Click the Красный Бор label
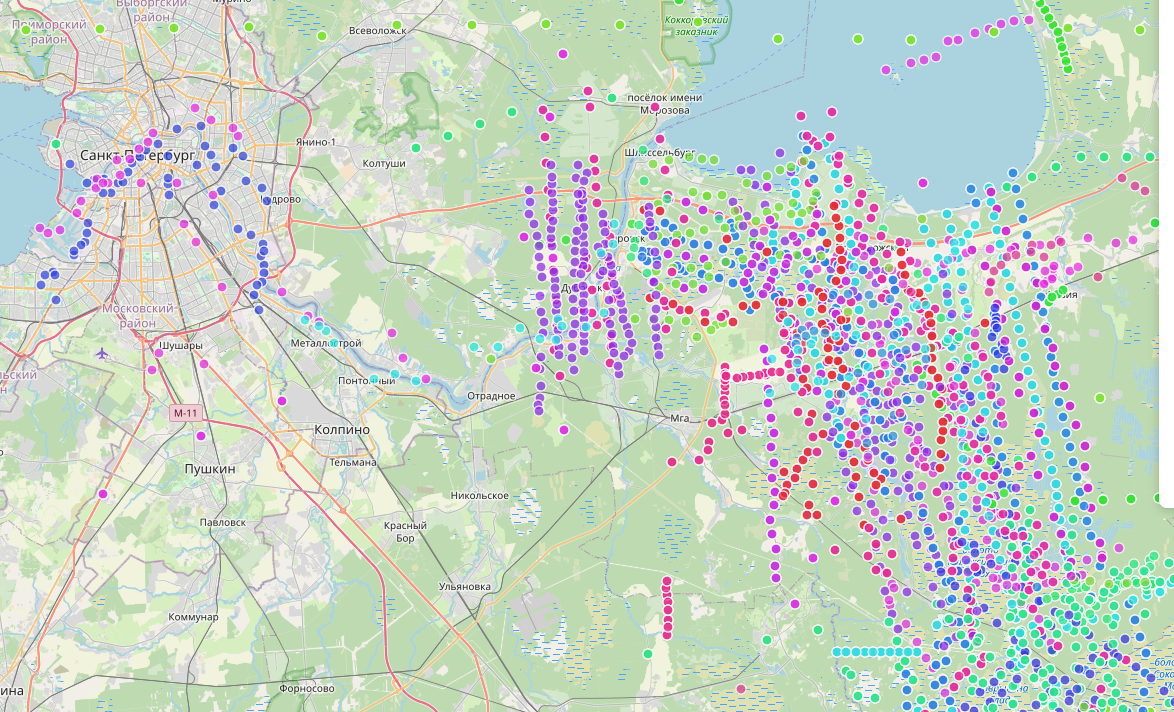 point(405,532)
